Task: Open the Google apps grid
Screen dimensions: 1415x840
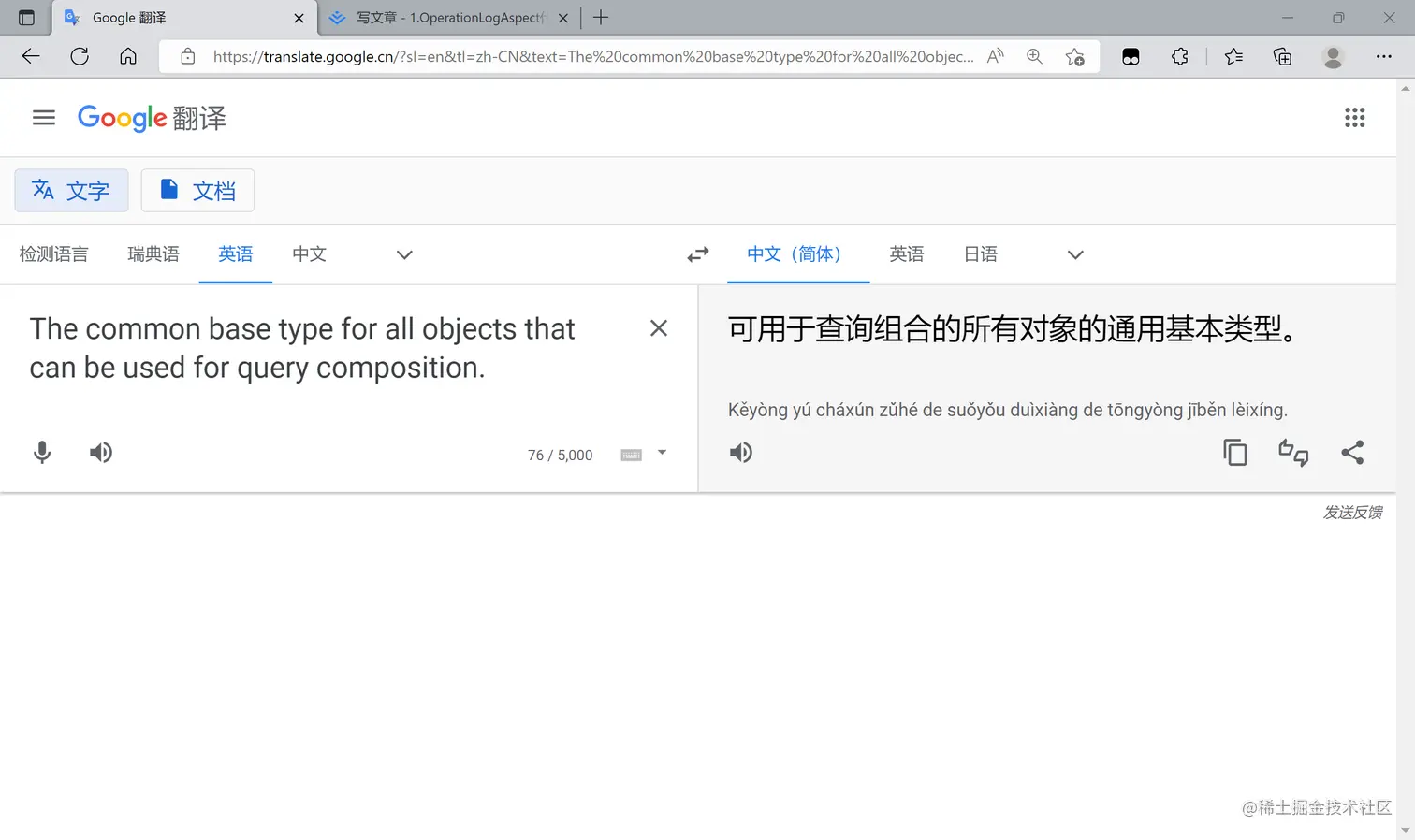Action: tap(1354, 118)
